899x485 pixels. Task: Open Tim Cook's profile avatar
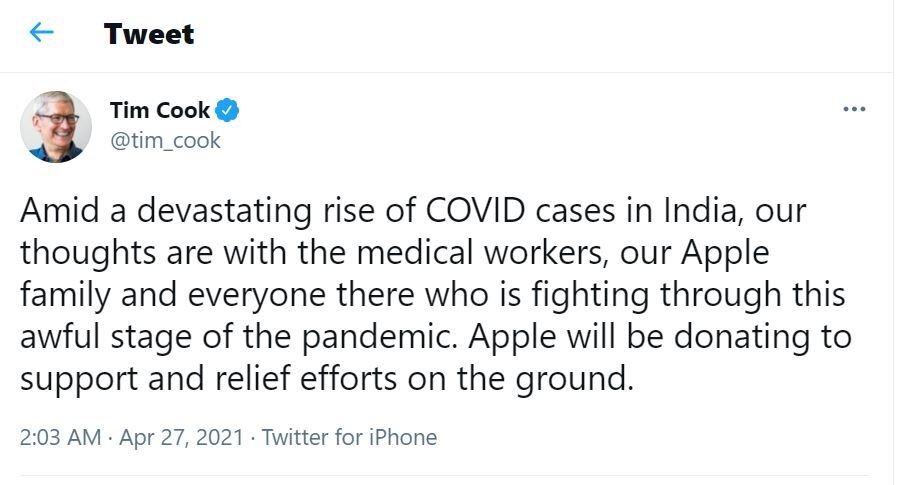point(56,127)
